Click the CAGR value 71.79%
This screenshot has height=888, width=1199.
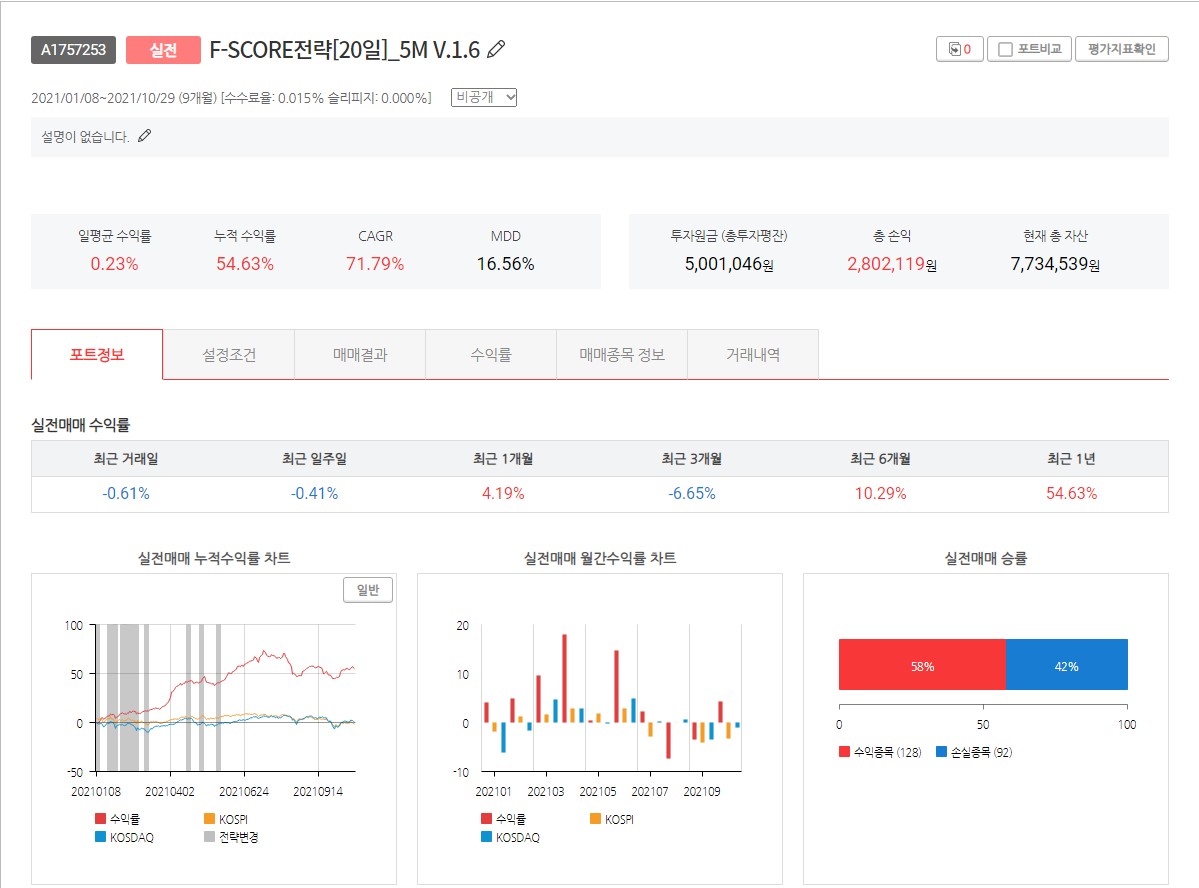[375, 264]
